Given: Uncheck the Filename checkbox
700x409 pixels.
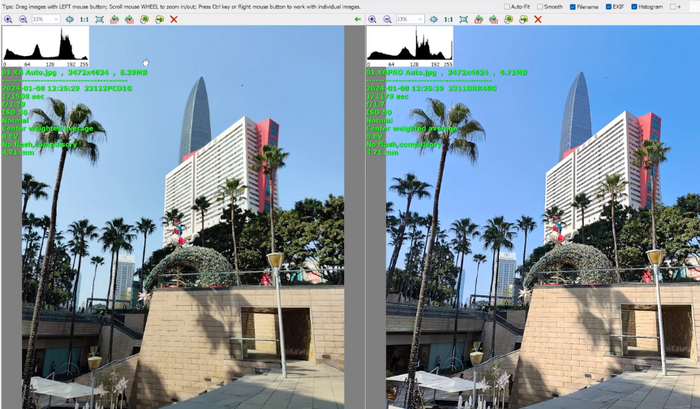Looking at the screenshot, I should (573, 7).
